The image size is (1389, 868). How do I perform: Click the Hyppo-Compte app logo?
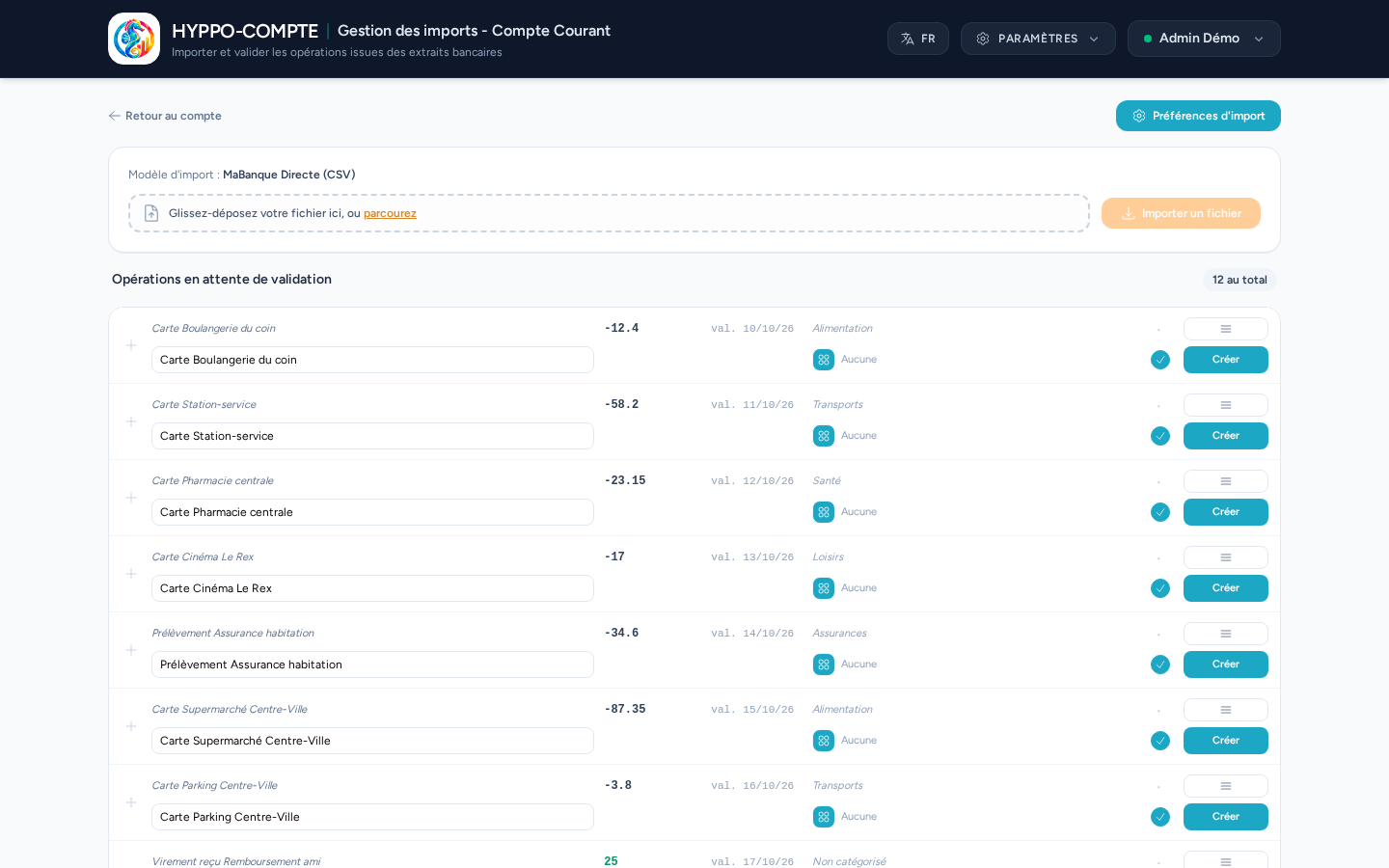click(x=134, y=39)
